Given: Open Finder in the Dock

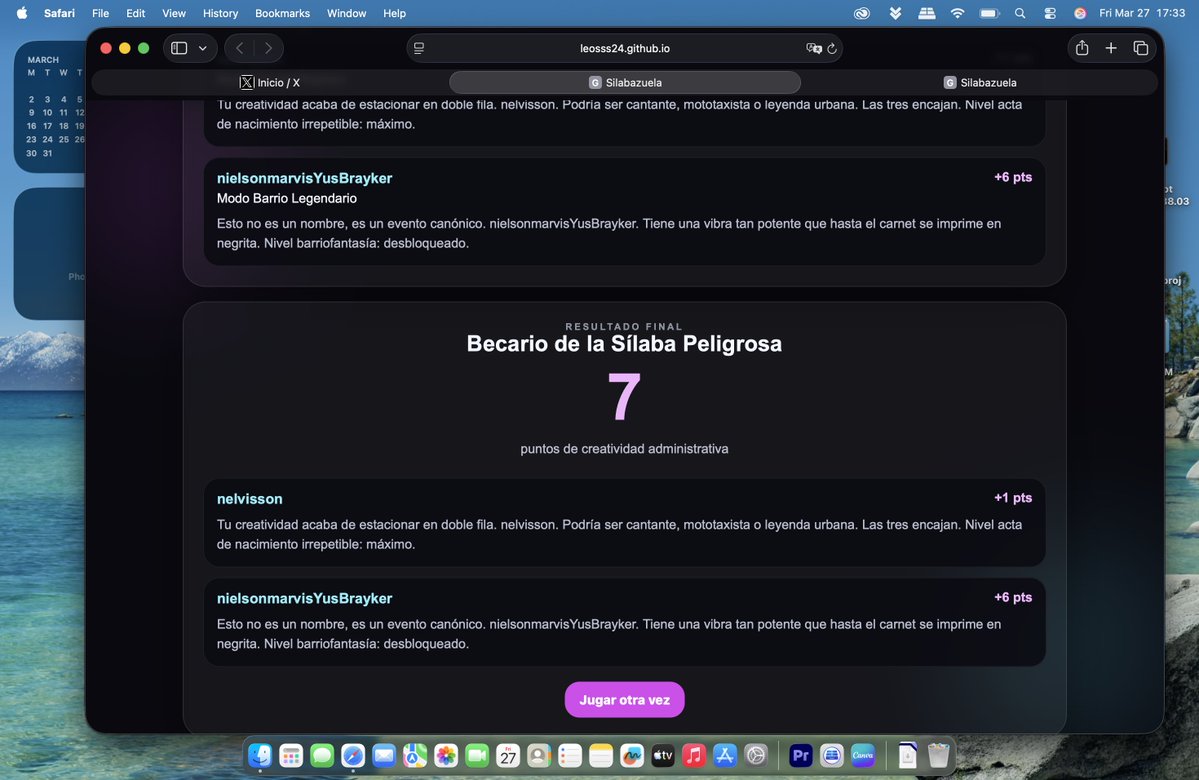Looking at the screenshot, I should (260, 756).
